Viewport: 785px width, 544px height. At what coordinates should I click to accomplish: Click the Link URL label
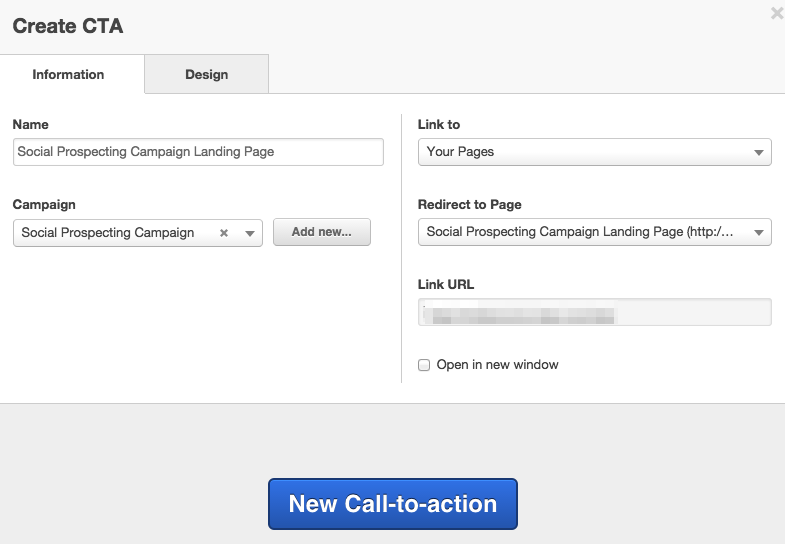point(446,285)
